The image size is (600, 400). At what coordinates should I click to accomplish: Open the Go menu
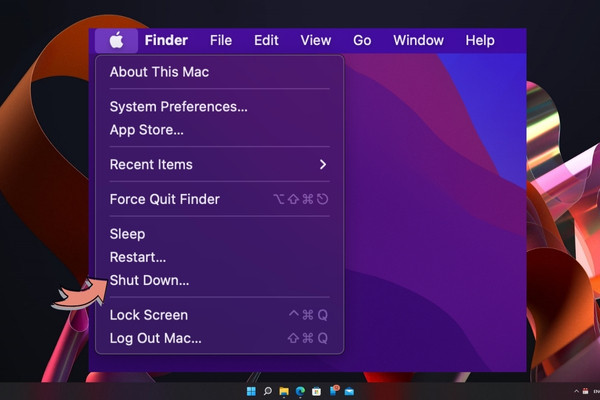point(362,40)
